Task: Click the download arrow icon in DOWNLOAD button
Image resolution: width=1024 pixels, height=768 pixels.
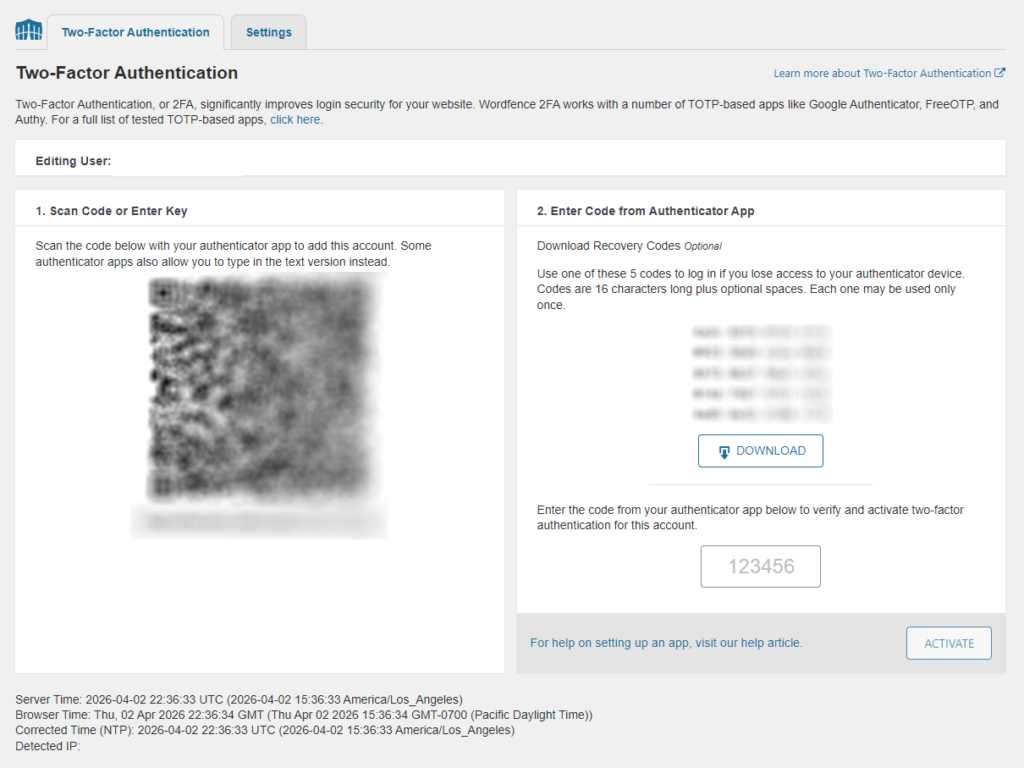Action: click(724, 451)
